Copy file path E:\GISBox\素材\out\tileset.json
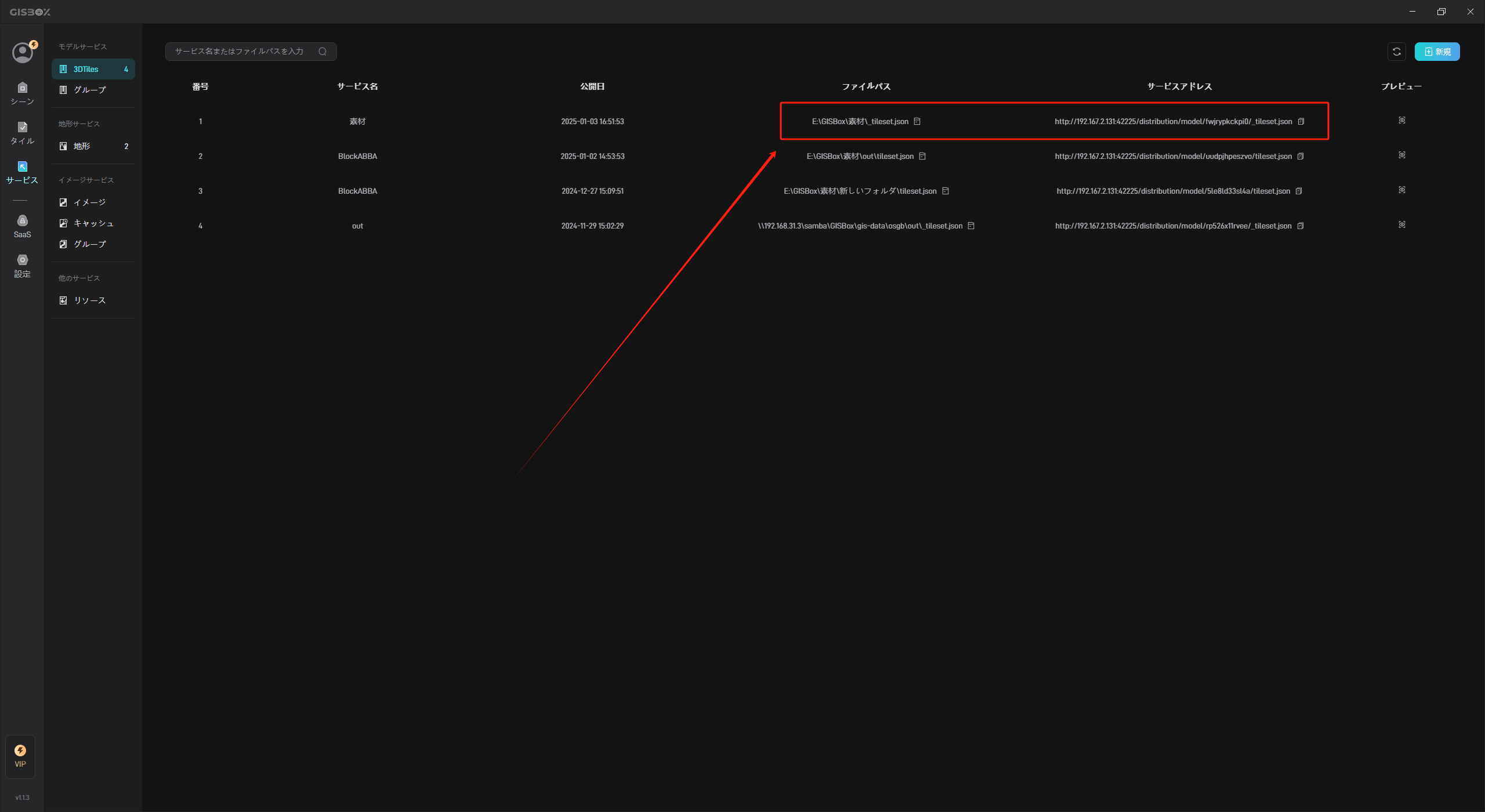 click(x=922, y=156)
